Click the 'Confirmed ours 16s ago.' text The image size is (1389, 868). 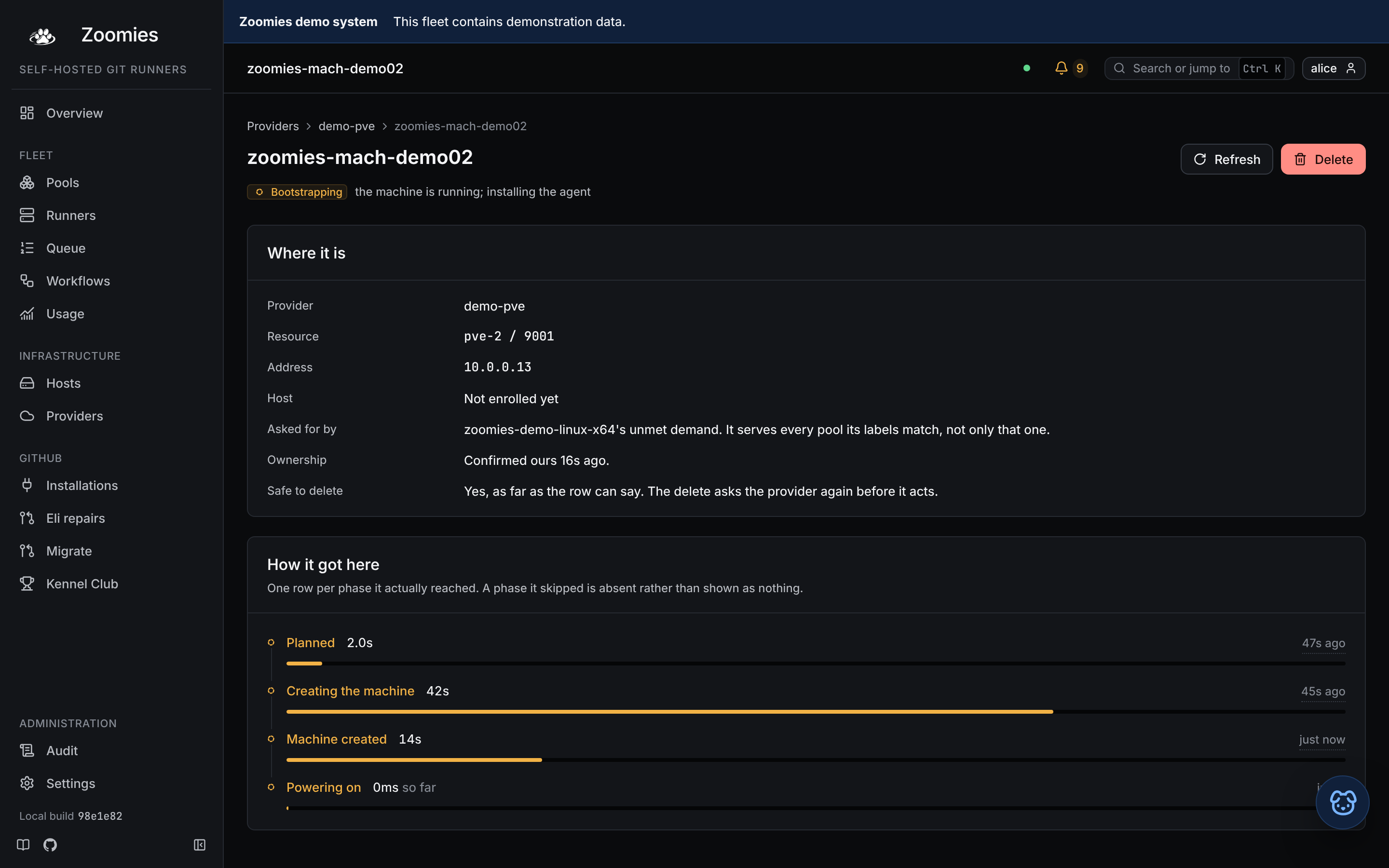(x=536, y=461)
